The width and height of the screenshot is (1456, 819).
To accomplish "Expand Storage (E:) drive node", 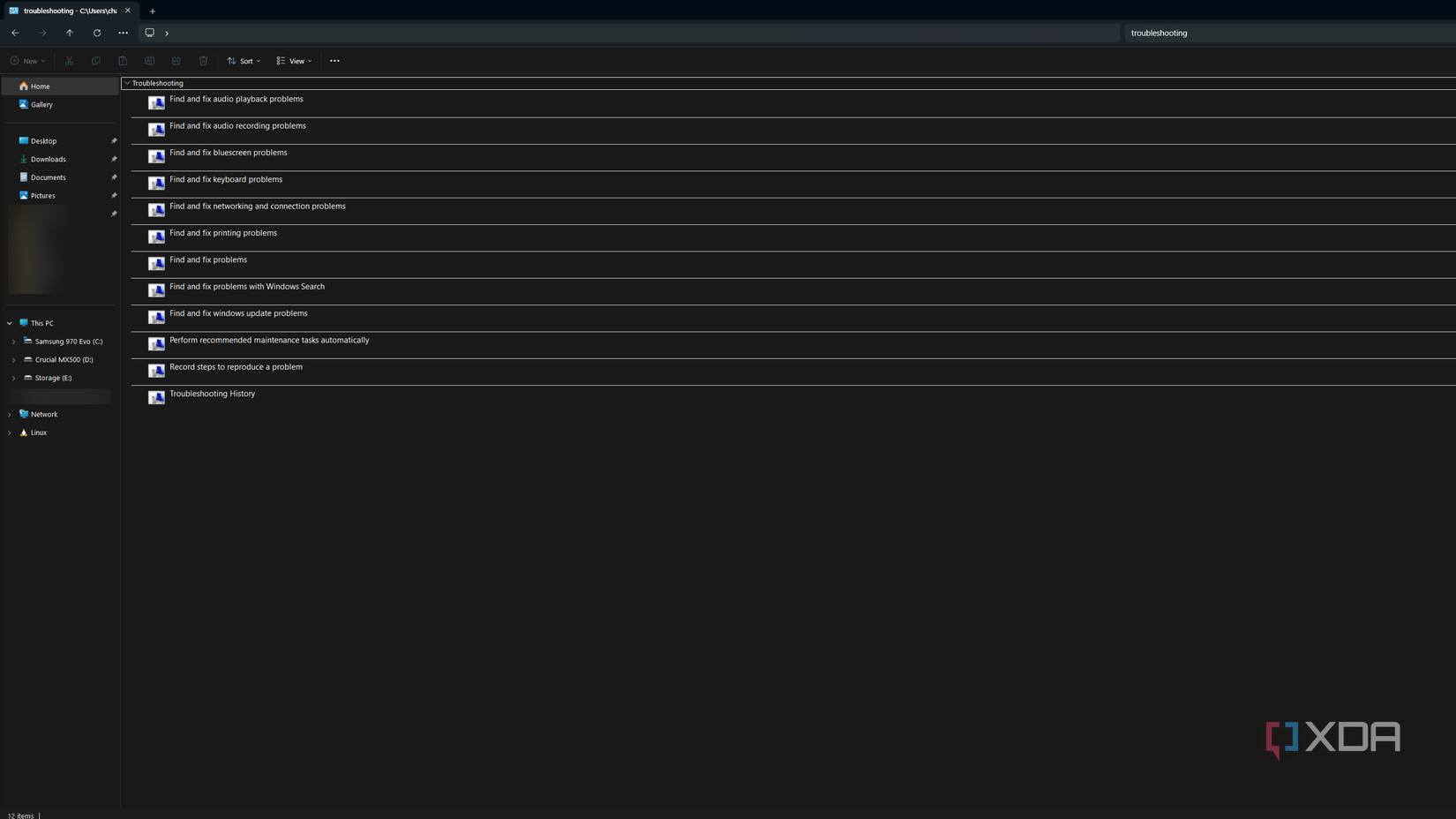I will click(13, 378).
